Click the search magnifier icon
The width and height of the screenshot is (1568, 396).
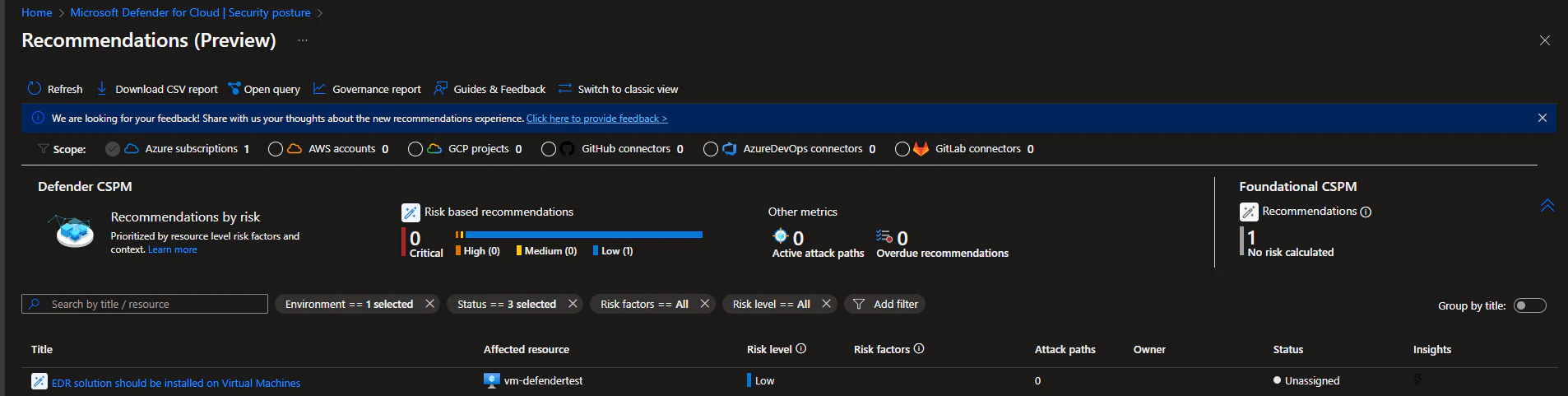coord(35,304)
